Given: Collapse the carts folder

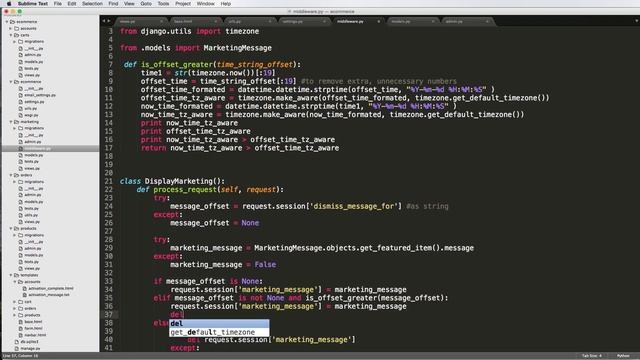Looking at the screenshot, I should point(11,35).
